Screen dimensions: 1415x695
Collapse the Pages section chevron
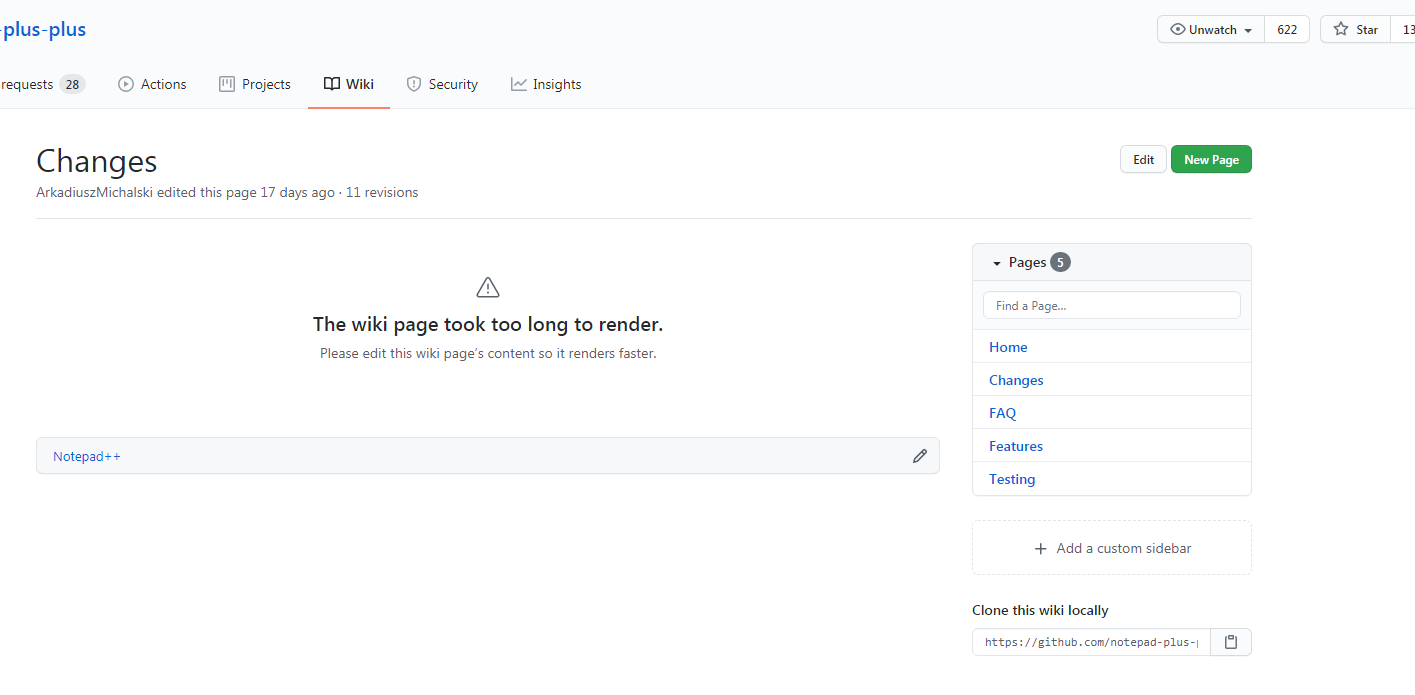pos(996,262)
